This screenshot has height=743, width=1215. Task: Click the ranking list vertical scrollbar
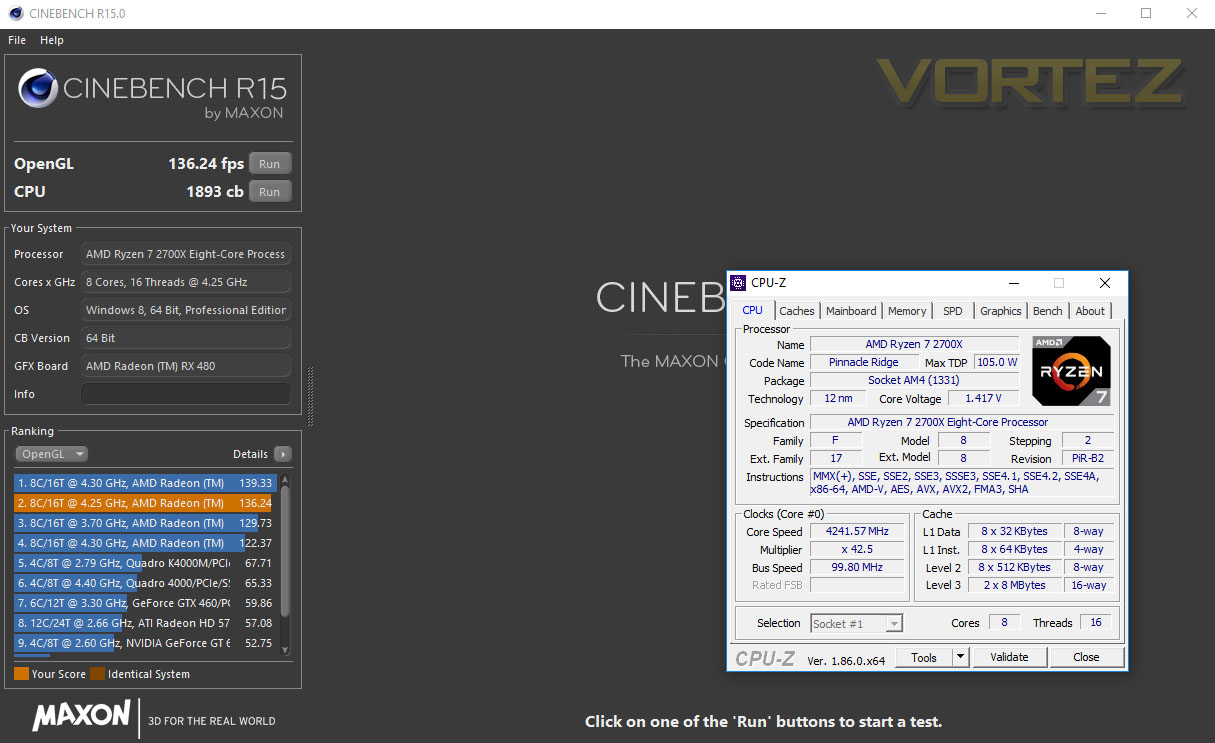pyautogui.click(x=286, y=563)
